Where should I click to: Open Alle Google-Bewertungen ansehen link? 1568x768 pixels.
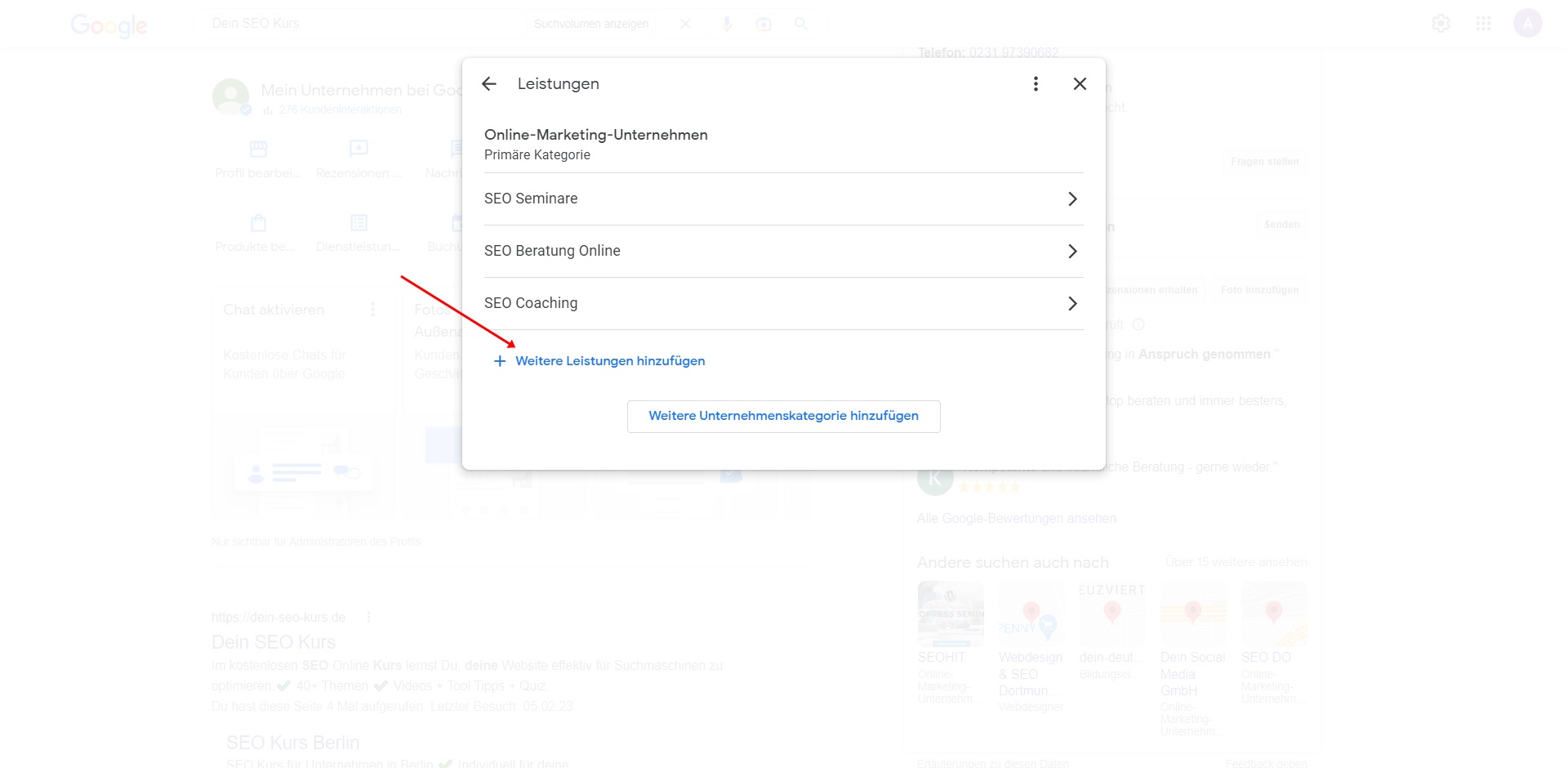tap(1016, 519)
